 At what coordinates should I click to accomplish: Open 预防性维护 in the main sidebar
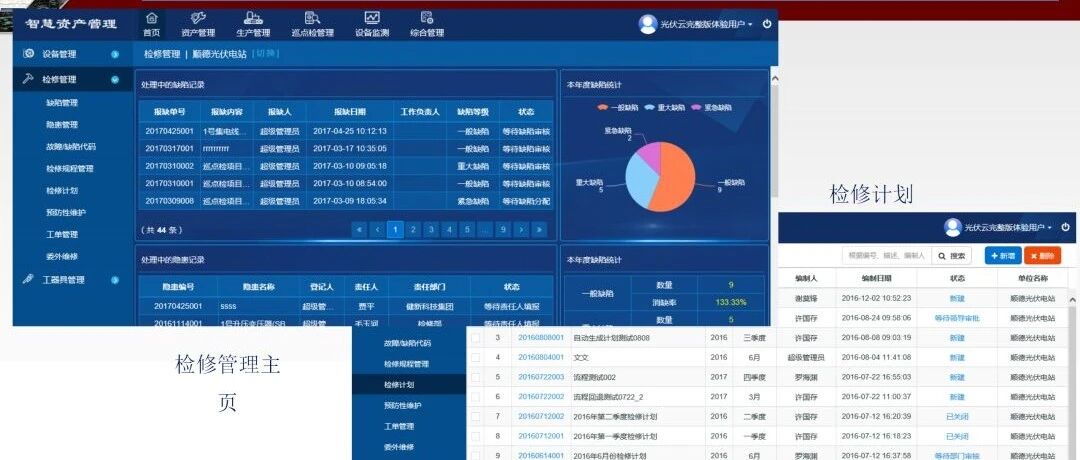(66, 213)
